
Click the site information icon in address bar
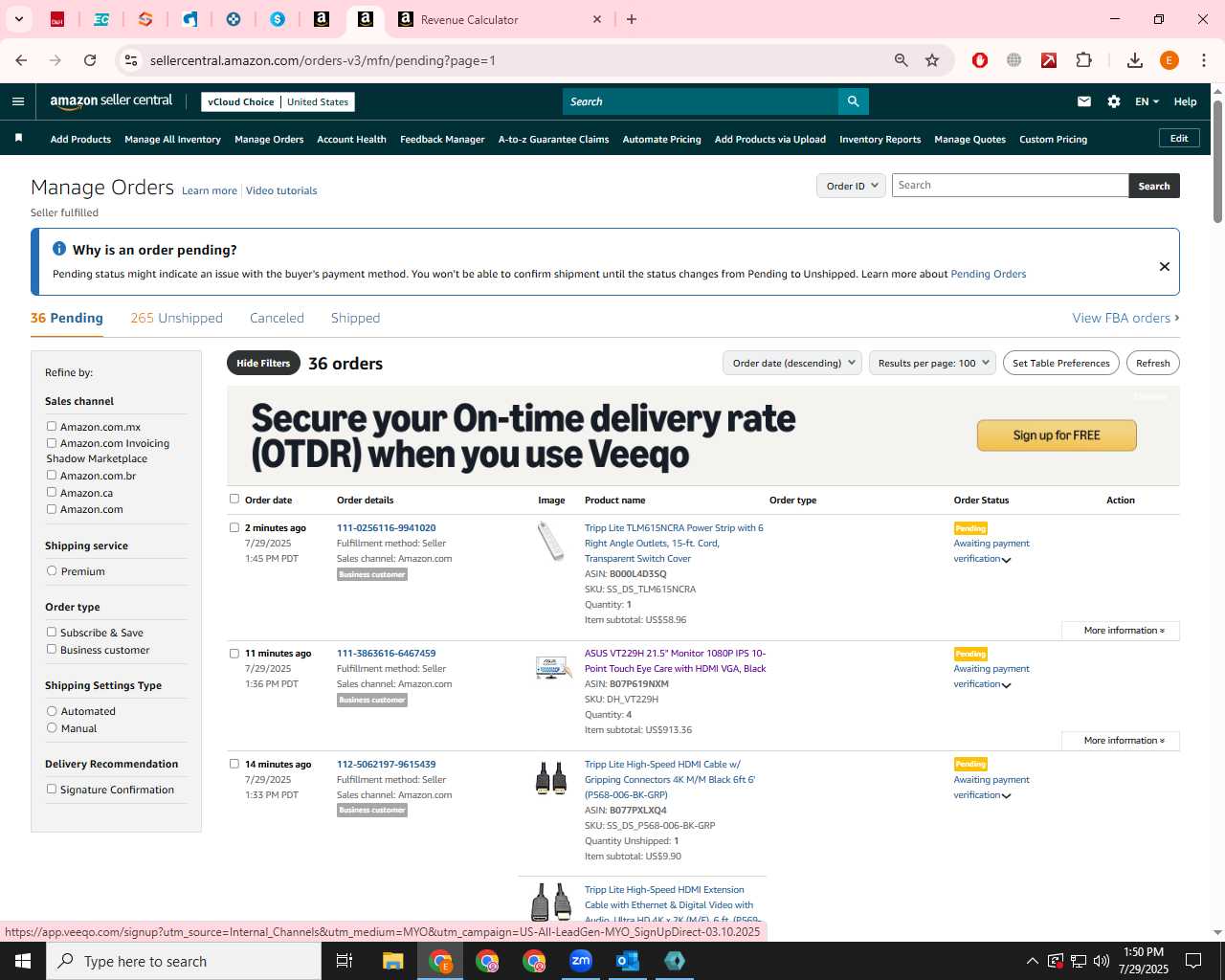coord(131,60)
